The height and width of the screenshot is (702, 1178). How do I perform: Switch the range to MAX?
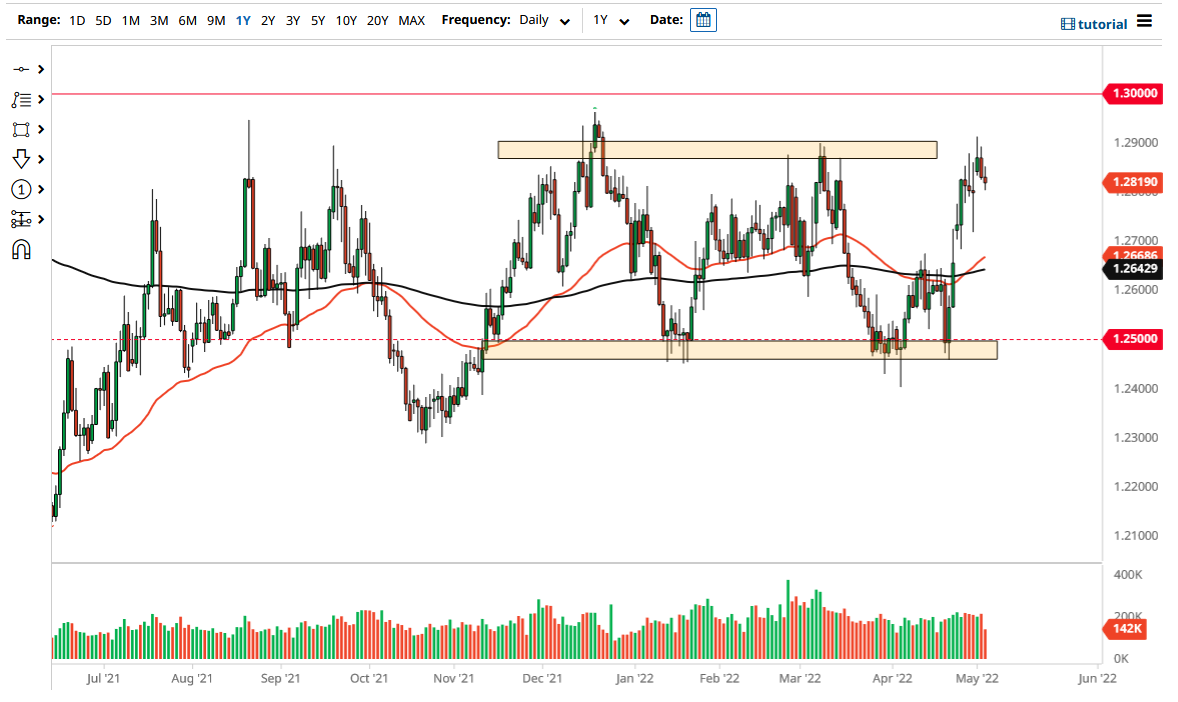point(411,19)
